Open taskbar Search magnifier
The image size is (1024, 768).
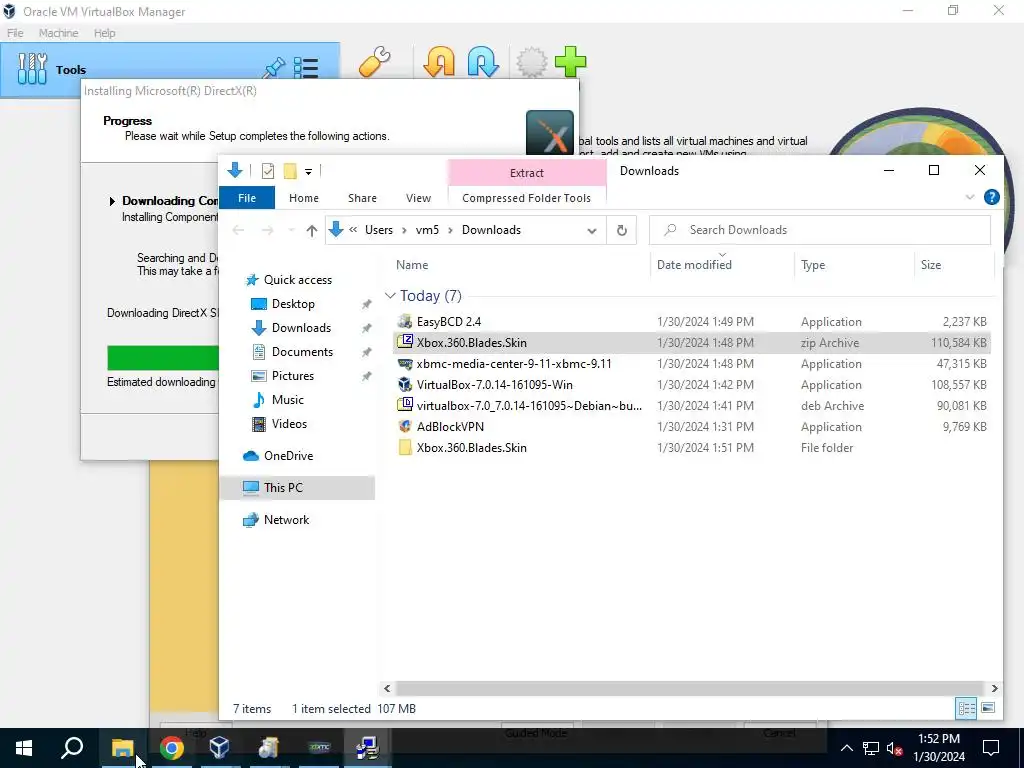click(x=72, y=748)
